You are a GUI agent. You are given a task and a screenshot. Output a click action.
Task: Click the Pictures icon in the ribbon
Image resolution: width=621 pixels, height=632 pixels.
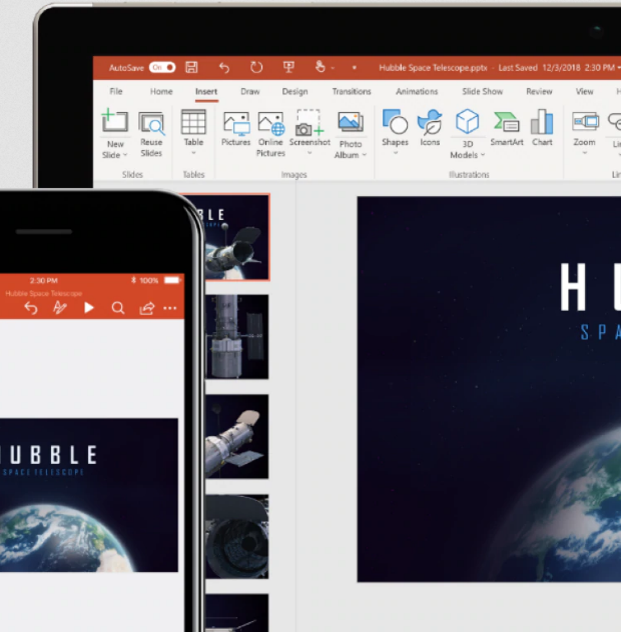236,129
